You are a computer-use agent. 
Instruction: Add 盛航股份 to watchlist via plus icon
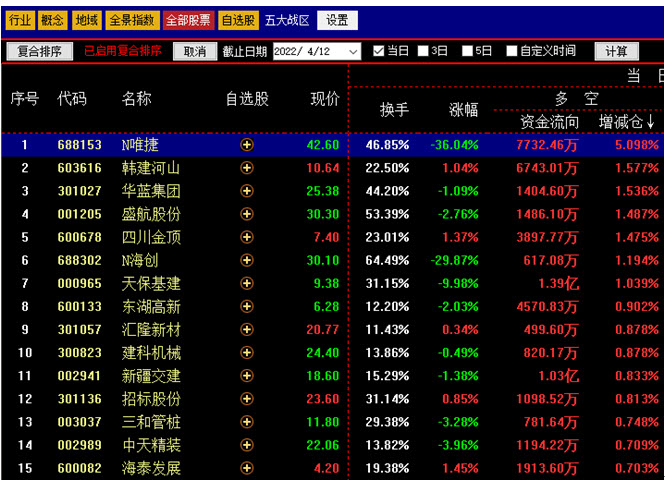pos(246,214)
